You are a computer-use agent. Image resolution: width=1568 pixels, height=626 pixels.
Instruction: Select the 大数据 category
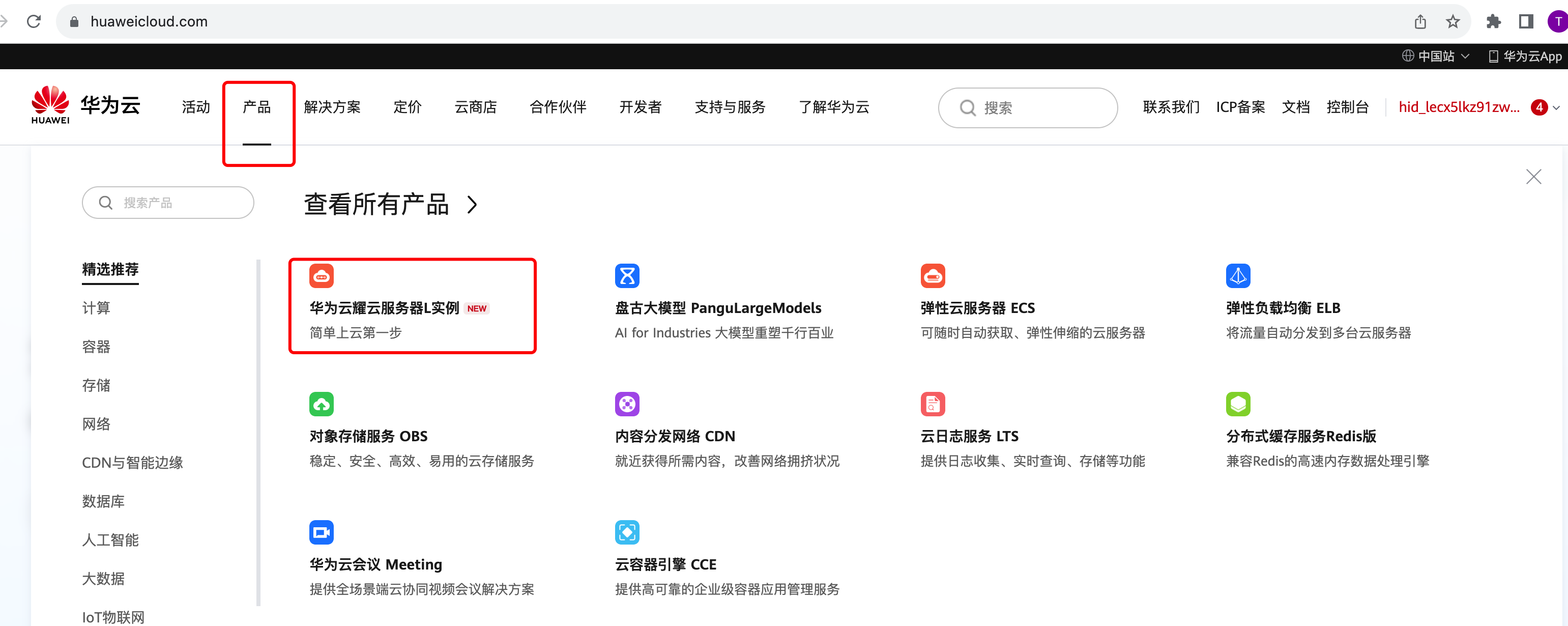(103, 579)
